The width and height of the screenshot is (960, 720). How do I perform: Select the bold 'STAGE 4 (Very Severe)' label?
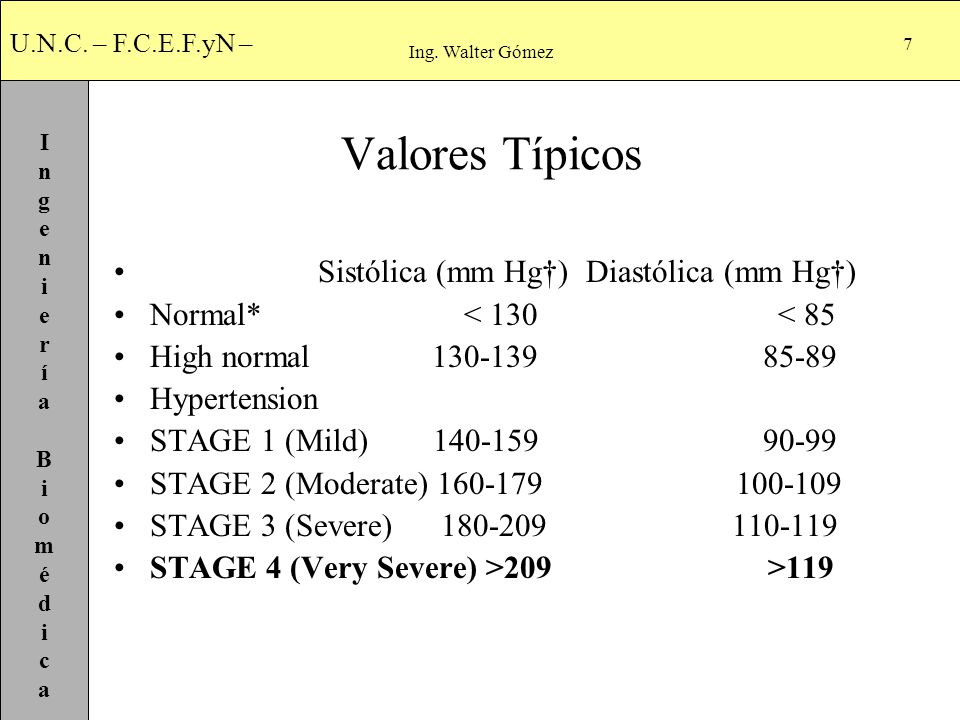313,568
